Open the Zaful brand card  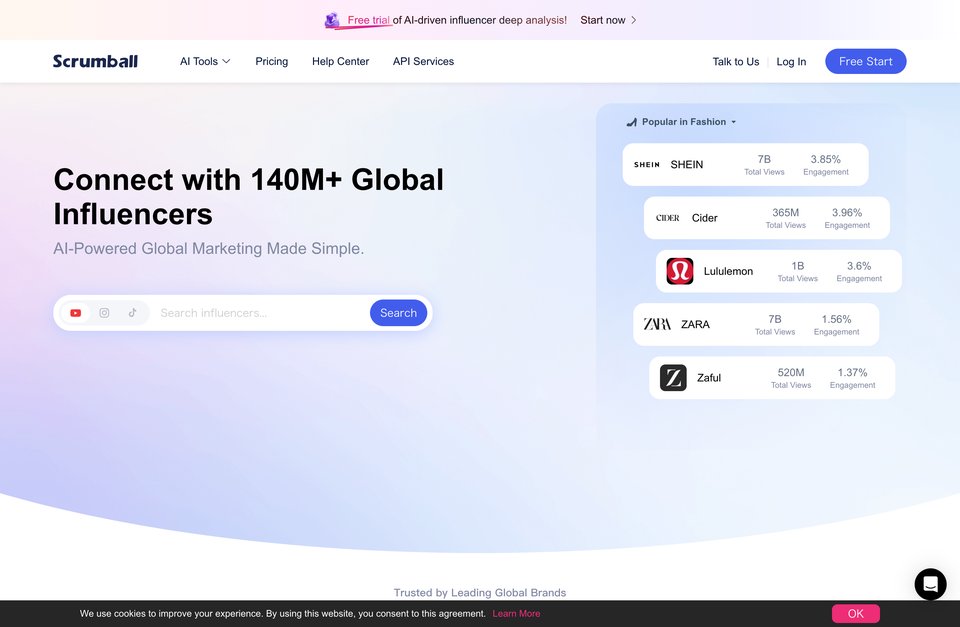(x=772, y=378)
